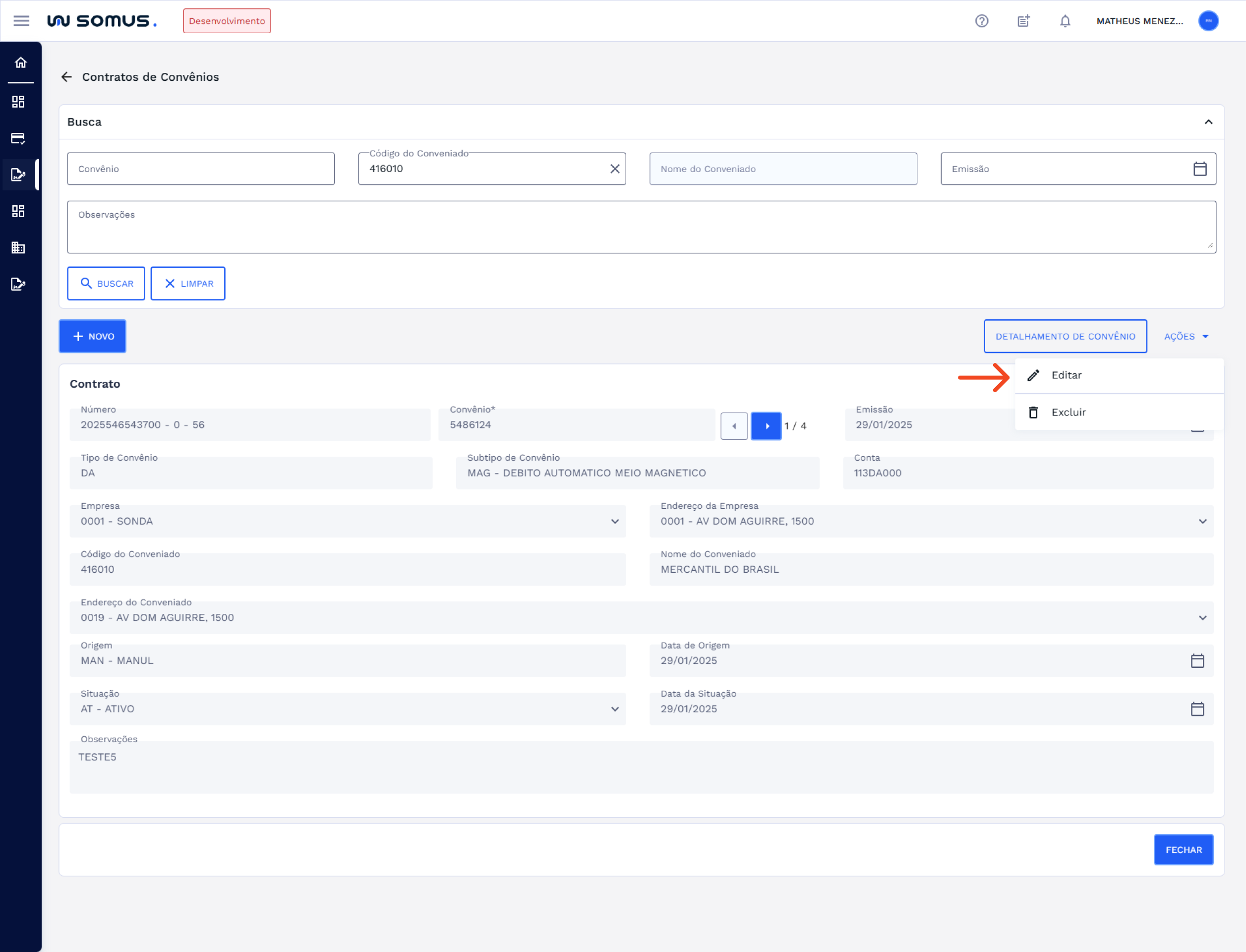Open the Empresa dropdown
Viewport: 1246px width, 952px height.
pyautogui.click(x=615, y=521)
